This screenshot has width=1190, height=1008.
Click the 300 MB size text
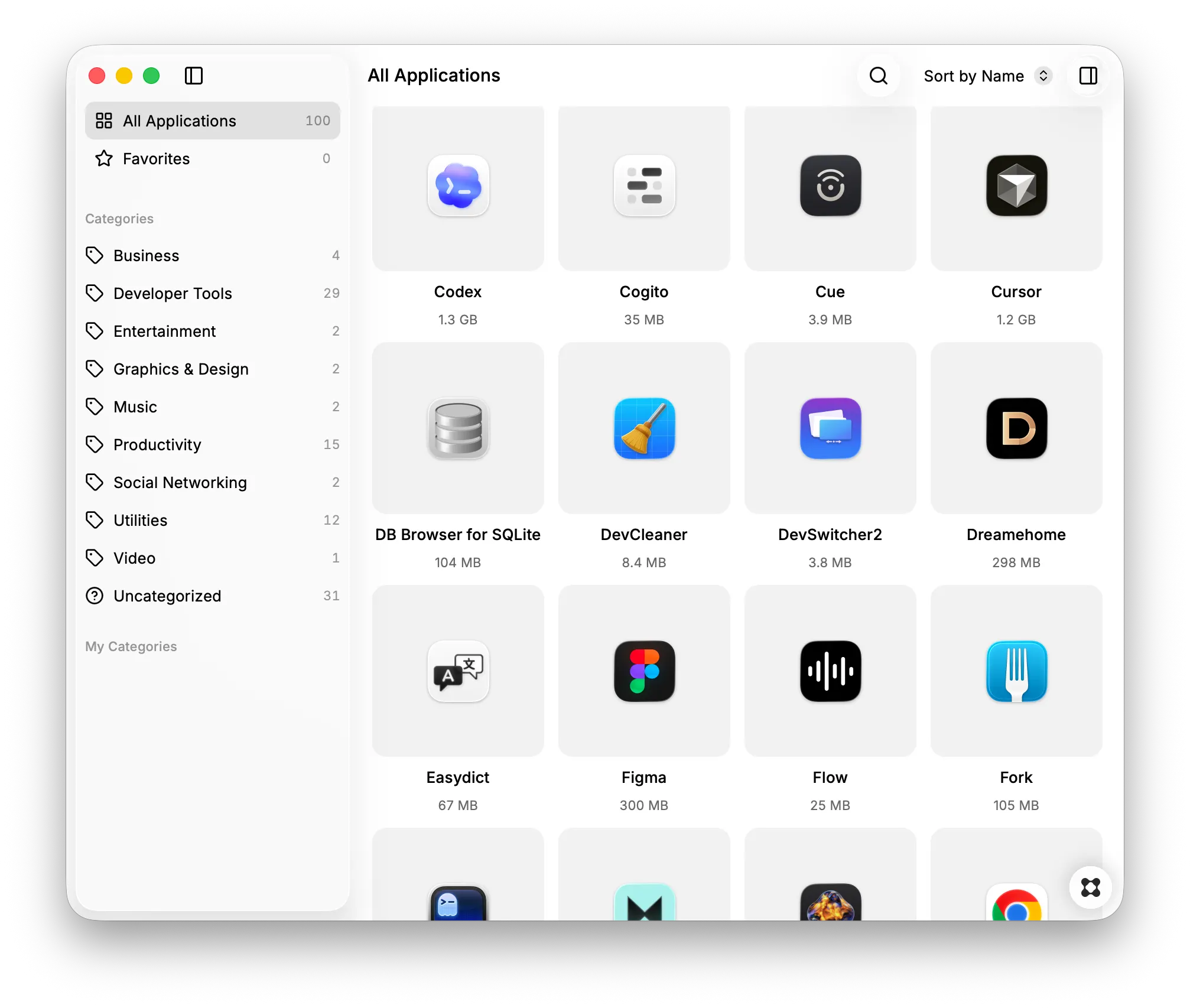tap(644, 805)
